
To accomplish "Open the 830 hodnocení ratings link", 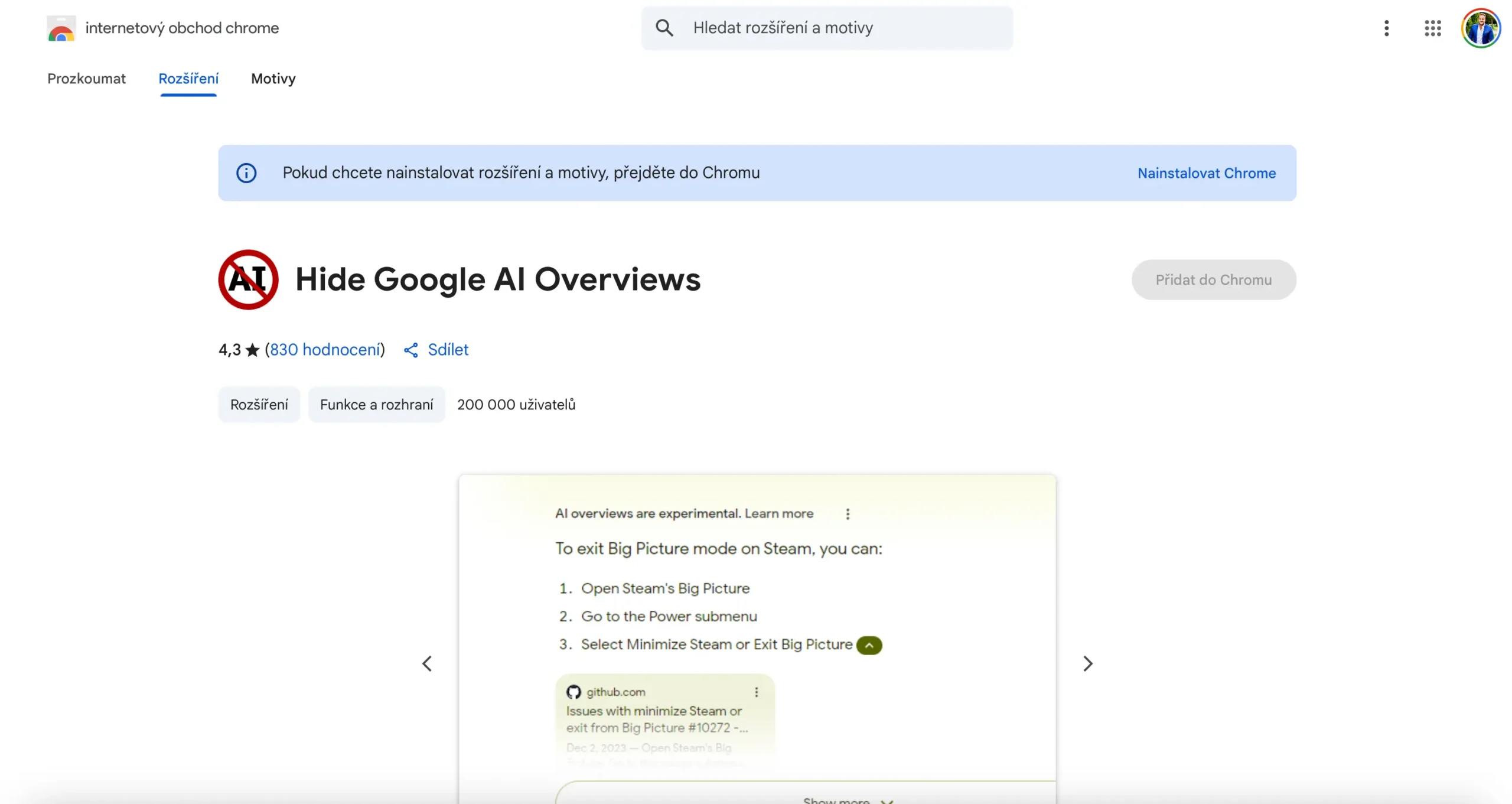I will [x=325, y=350].
